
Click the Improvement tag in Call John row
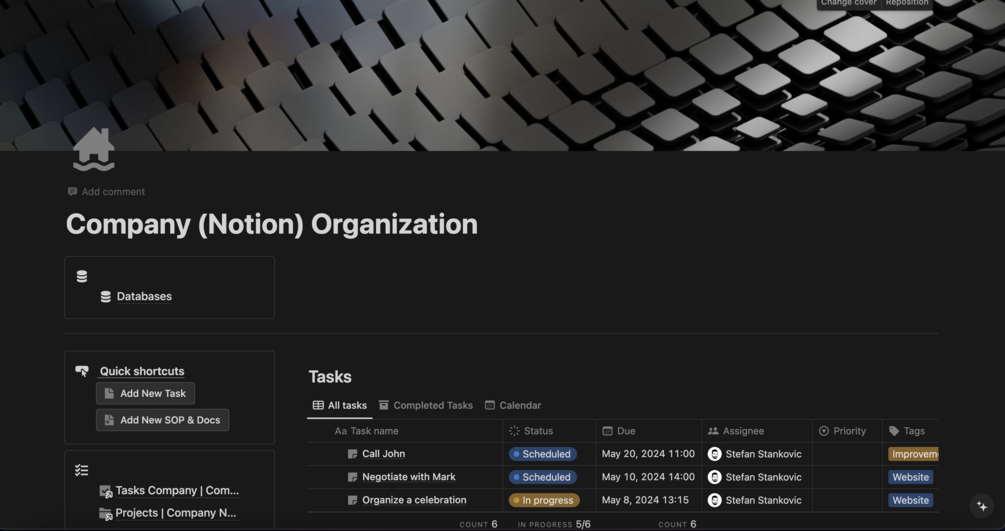[913, 454]
